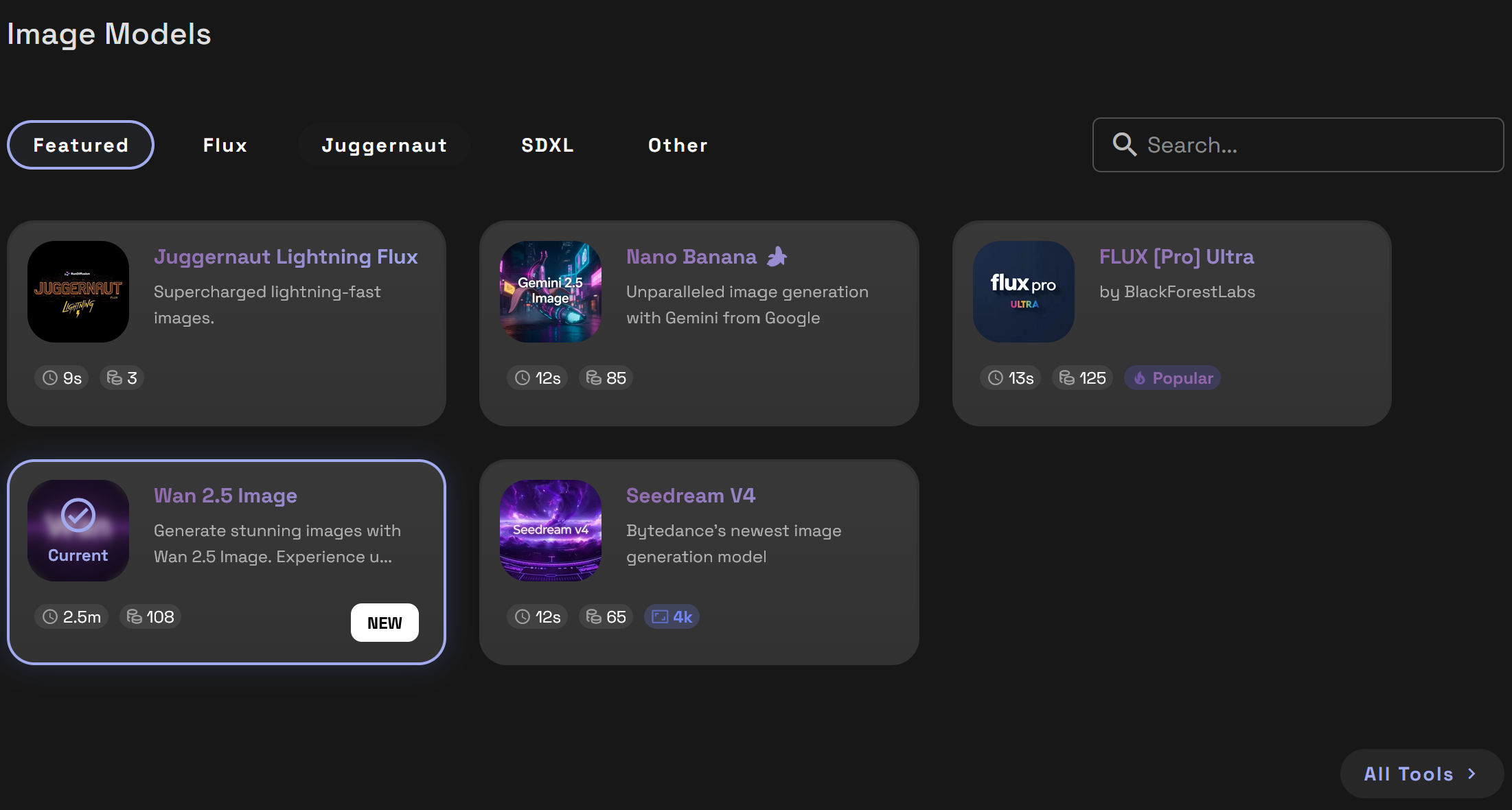The height and width of the screenshot is (810, 1512).
Task: Click the Juggernaut Lightning logo thumbnail
Action: click(x=78, y=292)
